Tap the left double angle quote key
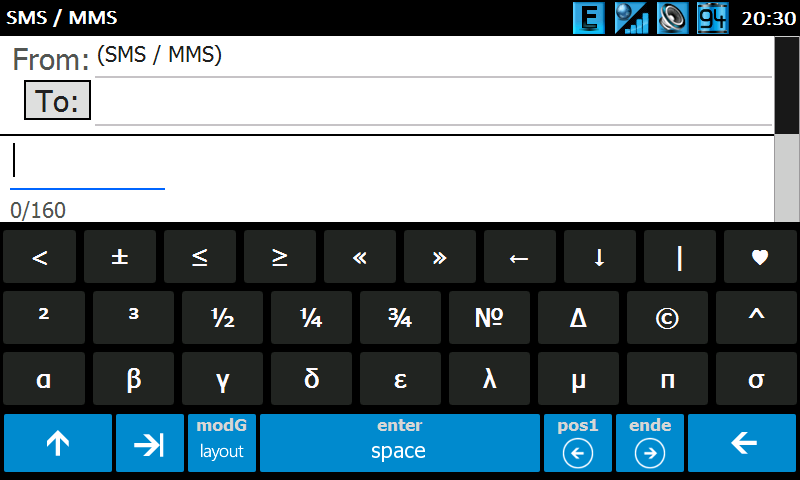 pyautogui.click(x=360, y=257)
